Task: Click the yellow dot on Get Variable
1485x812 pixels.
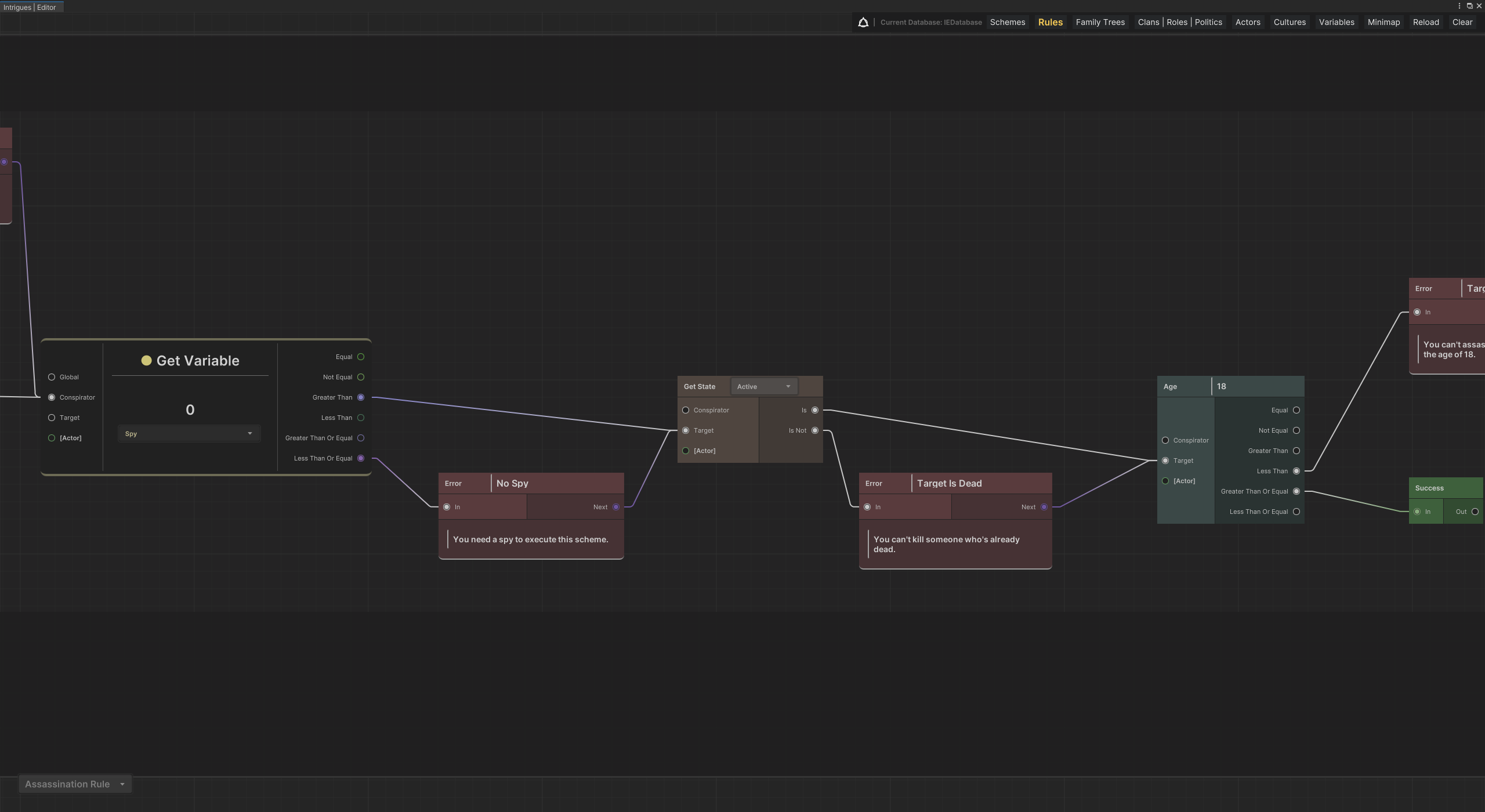Action: point(146,361)
